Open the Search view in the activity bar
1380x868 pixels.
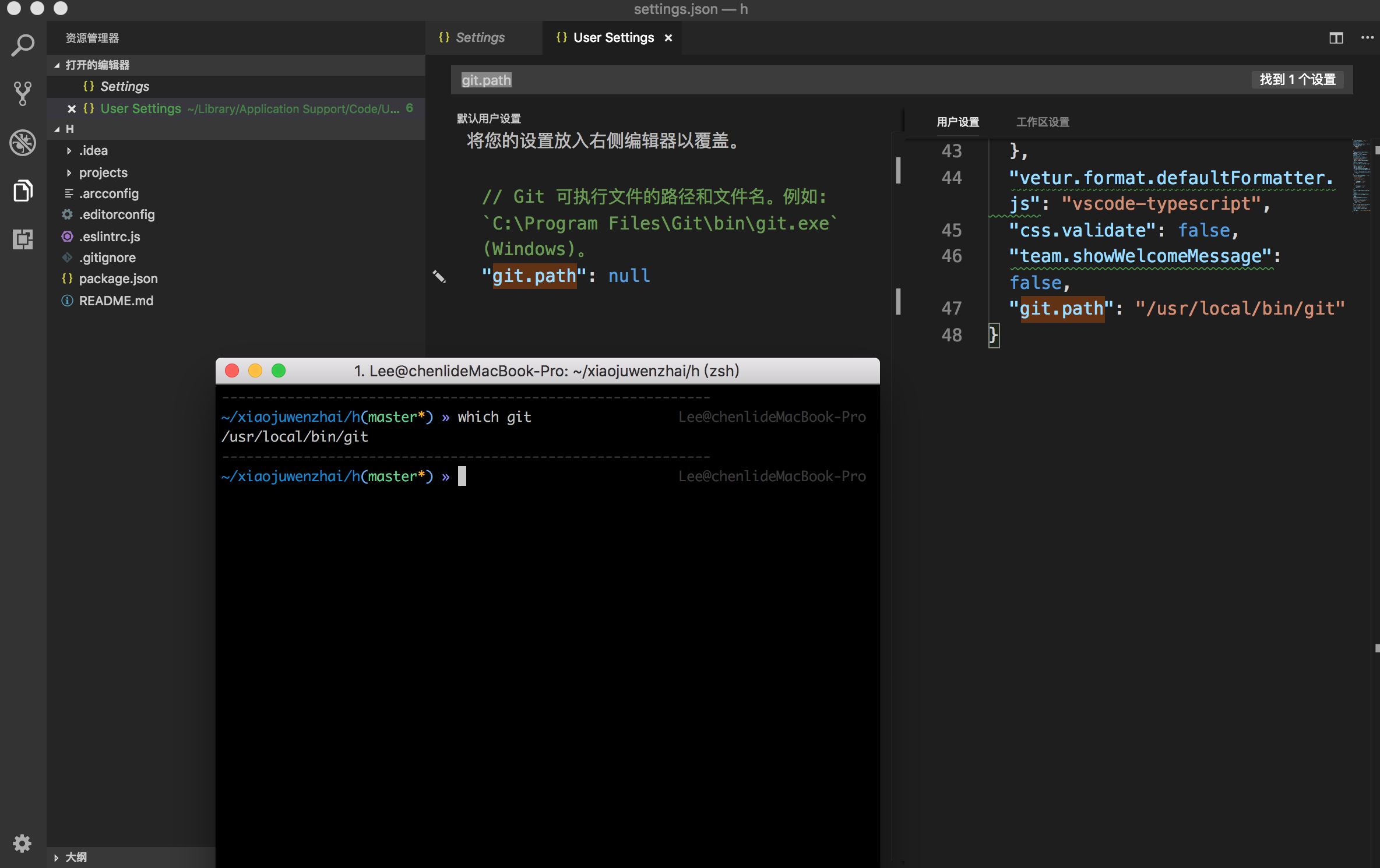22,45
